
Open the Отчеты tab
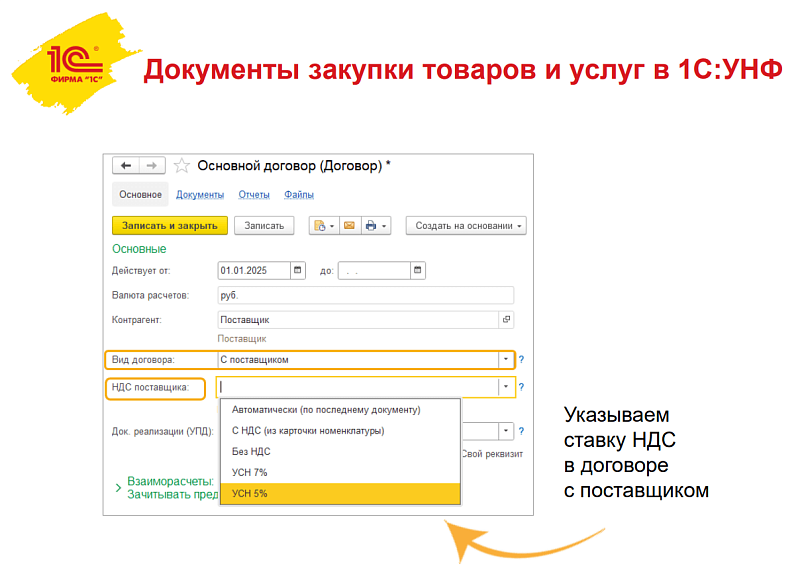[254, 194]
